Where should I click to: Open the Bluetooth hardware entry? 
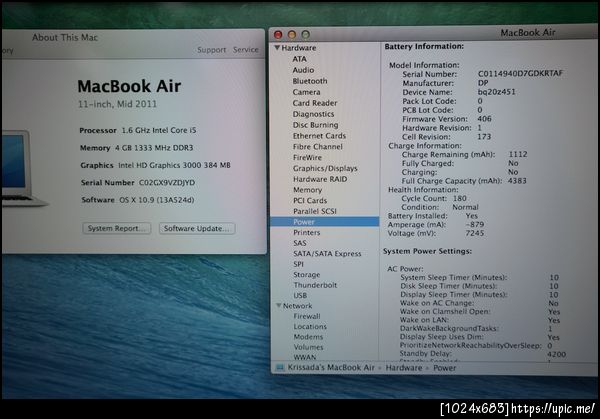pyautogui.click(x=310, y=81)
